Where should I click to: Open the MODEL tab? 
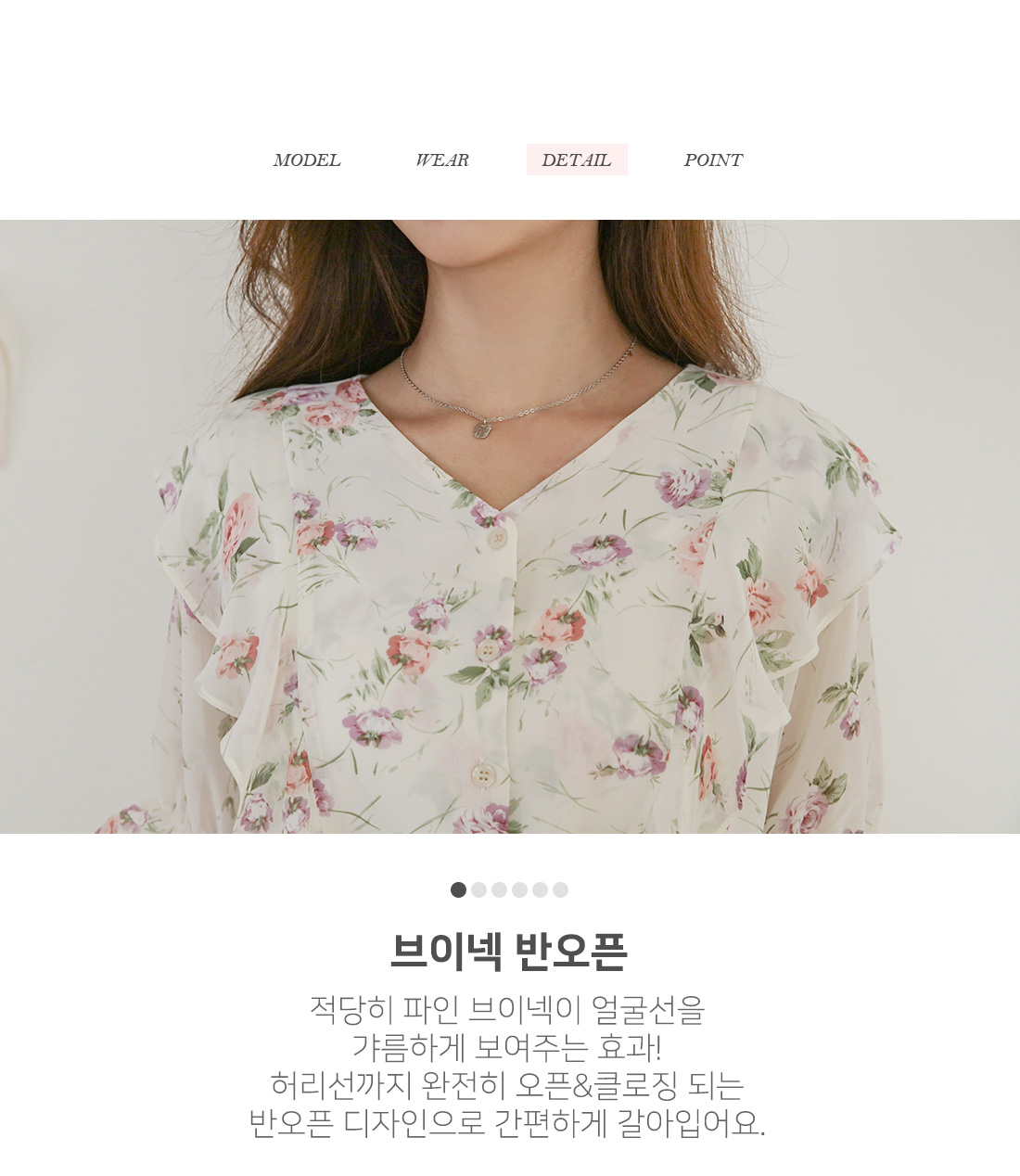307,160
